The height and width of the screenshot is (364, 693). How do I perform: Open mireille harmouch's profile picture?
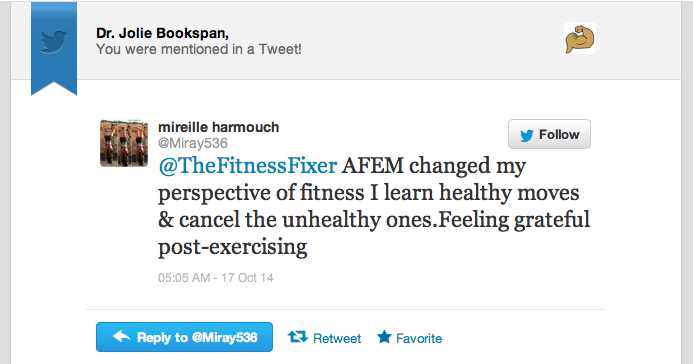[124, 143]
